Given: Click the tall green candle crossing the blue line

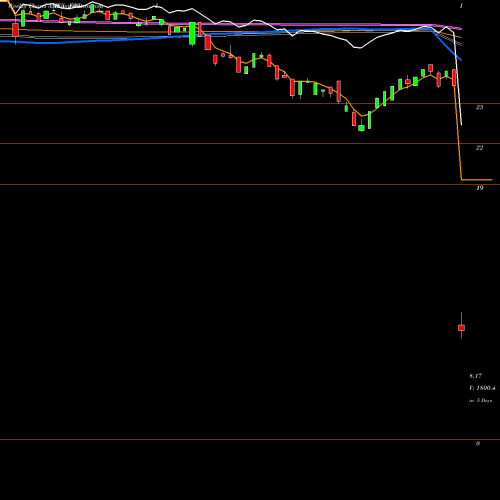Looking at the screenshot, I should [192, 34].
